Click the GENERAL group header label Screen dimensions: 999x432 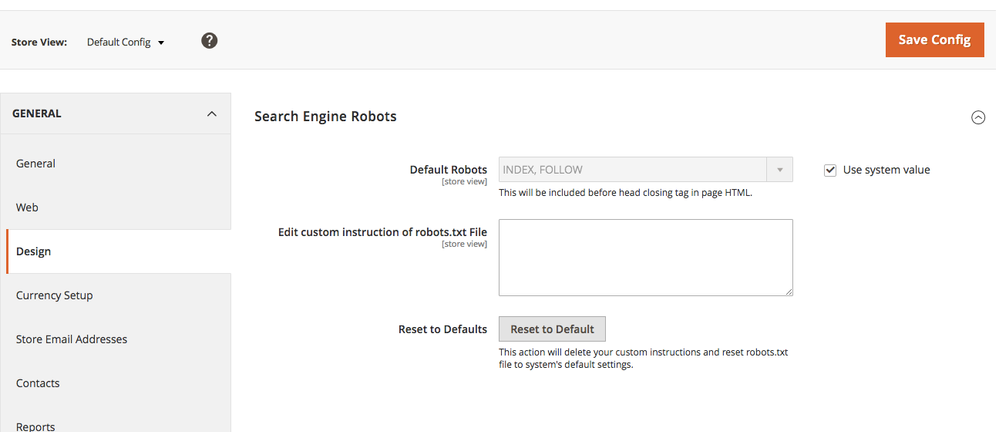[37, 114]
